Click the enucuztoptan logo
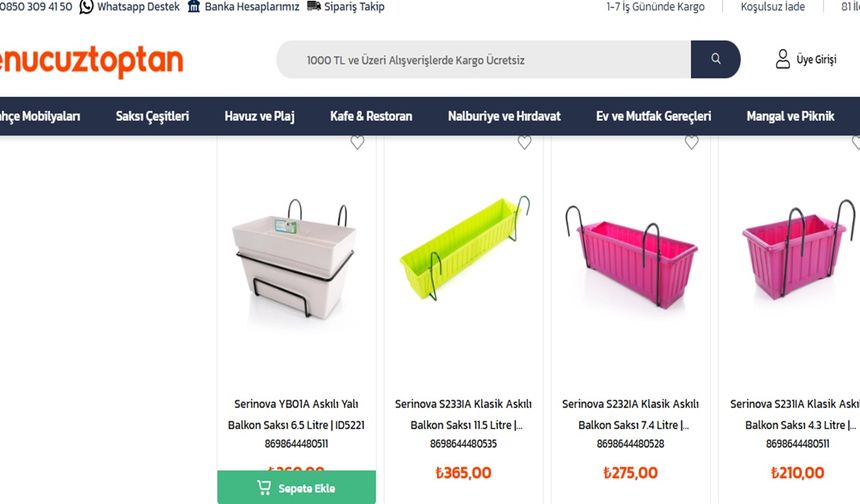 point(91,62)
